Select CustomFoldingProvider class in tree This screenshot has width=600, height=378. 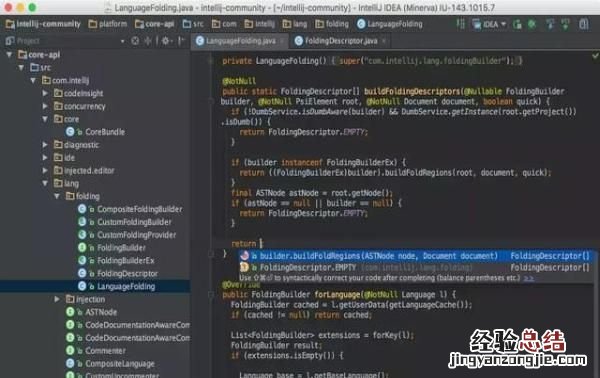click(x=127, y=235)
